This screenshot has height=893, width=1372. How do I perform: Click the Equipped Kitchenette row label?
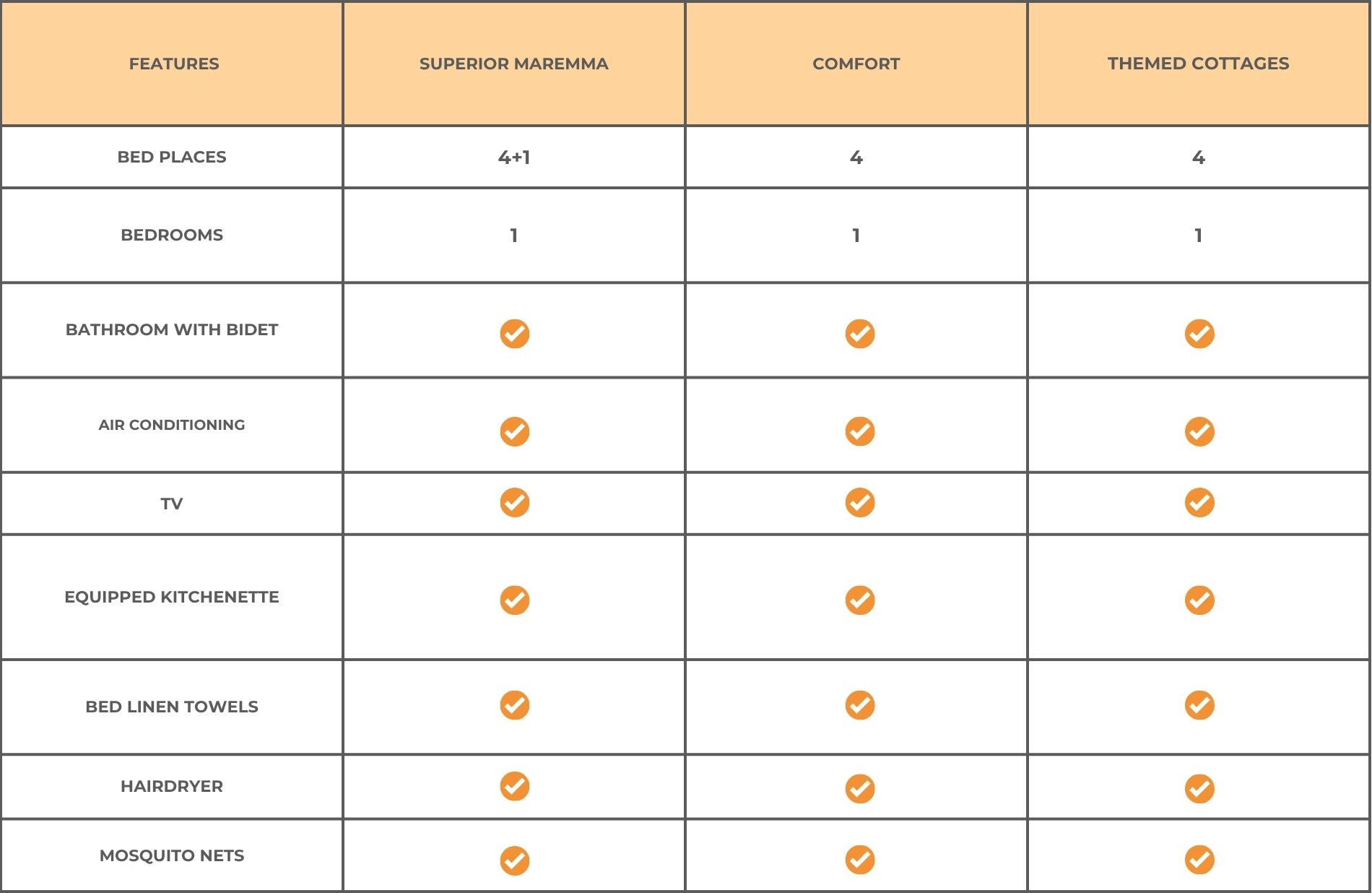click(172, 597)
